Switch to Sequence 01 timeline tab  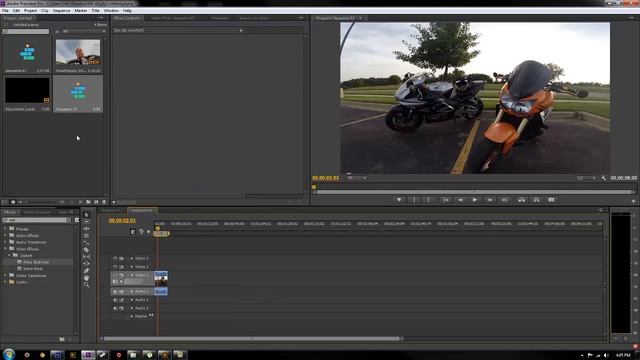[111, 211]
